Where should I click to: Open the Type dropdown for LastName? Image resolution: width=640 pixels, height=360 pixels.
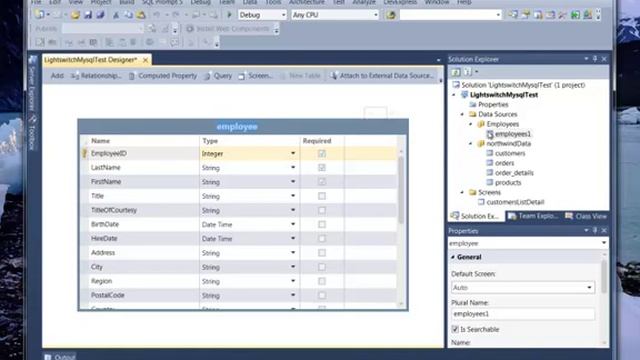[x=293, y=168]
